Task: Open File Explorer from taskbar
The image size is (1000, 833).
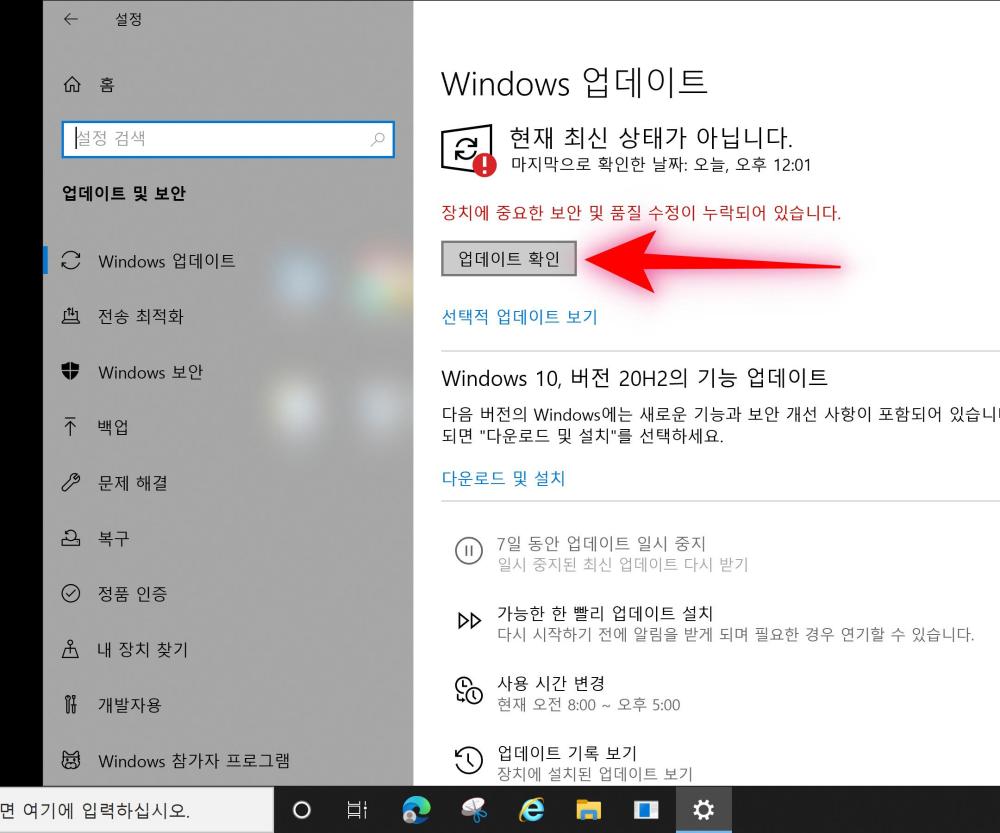Action: [589, 810]
